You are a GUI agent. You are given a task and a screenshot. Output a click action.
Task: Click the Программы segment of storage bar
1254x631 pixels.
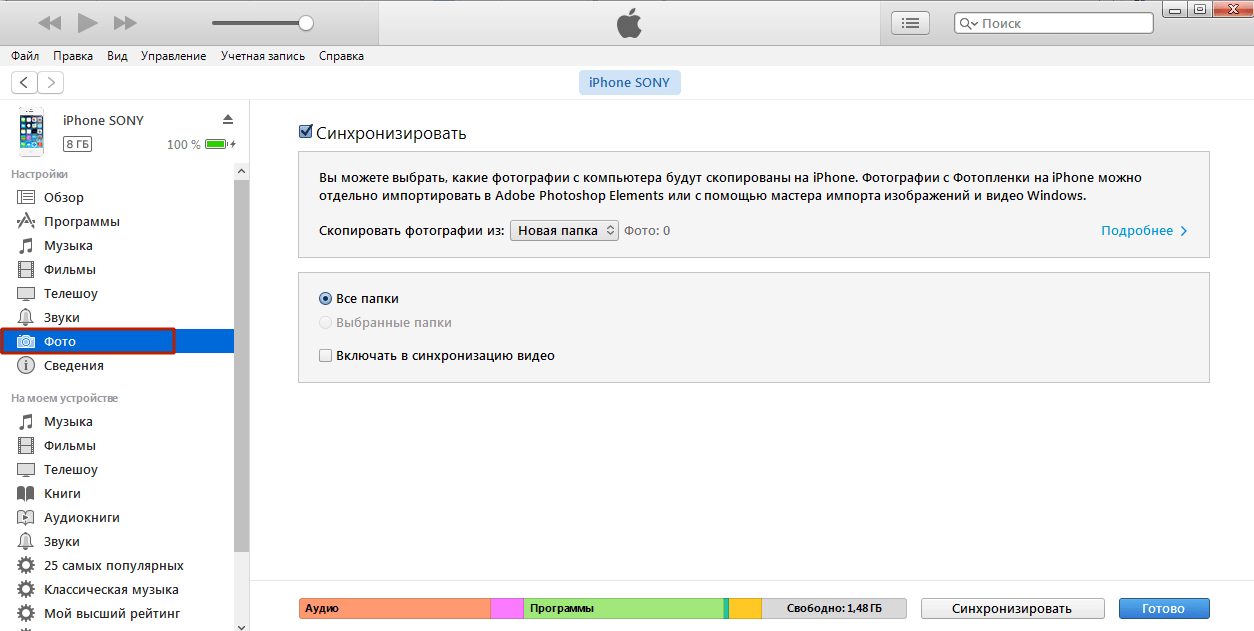click(623, 608)
